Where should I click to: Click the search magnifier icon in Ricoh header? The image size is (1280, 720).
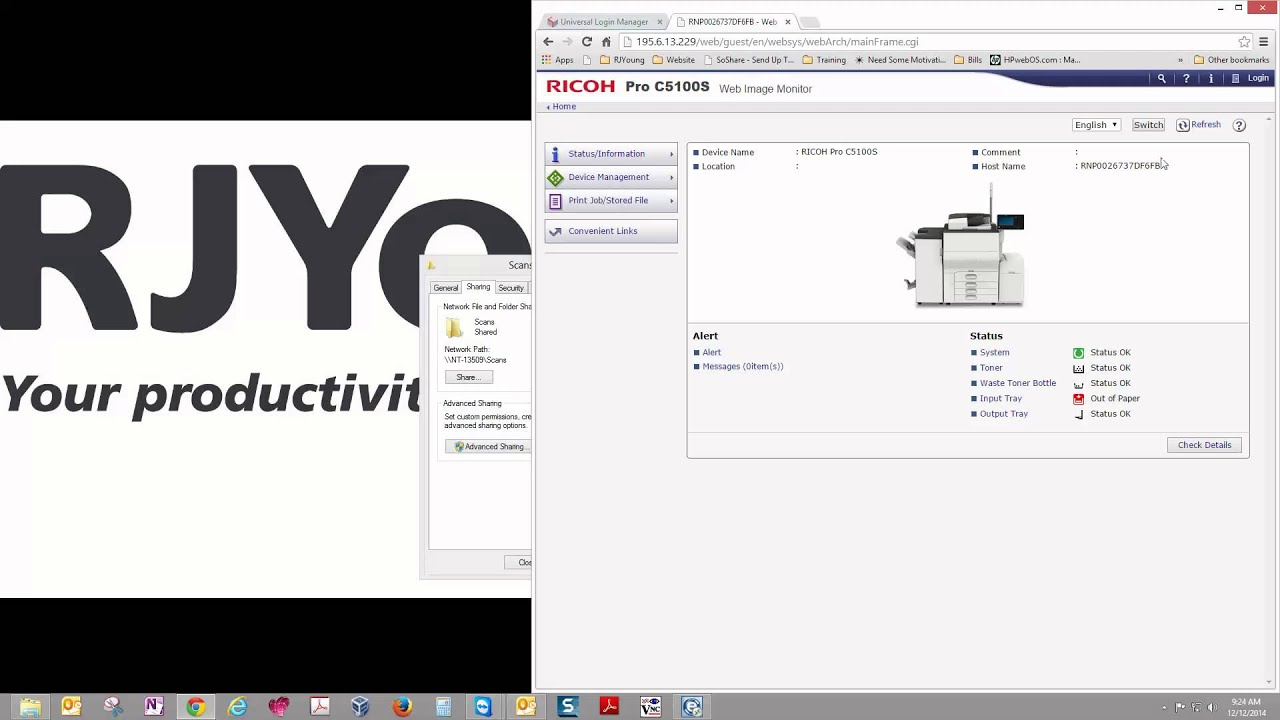1161,78
